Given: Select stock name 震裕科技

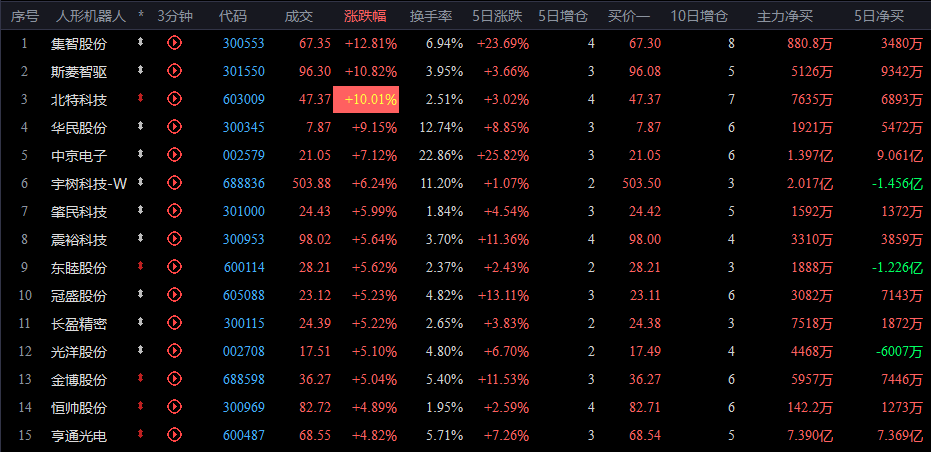Looking at the screenshot, I should [x=80, y=240].
